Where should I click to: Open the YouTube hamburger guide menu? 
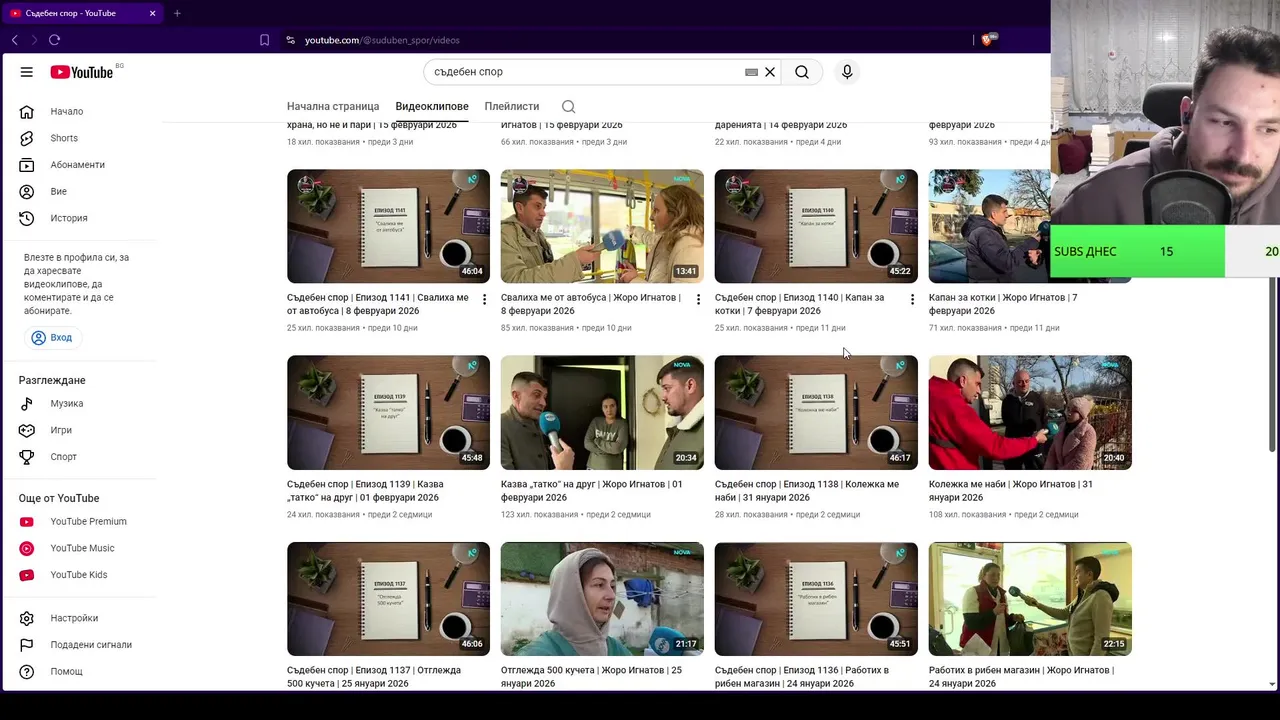(27, 72)
